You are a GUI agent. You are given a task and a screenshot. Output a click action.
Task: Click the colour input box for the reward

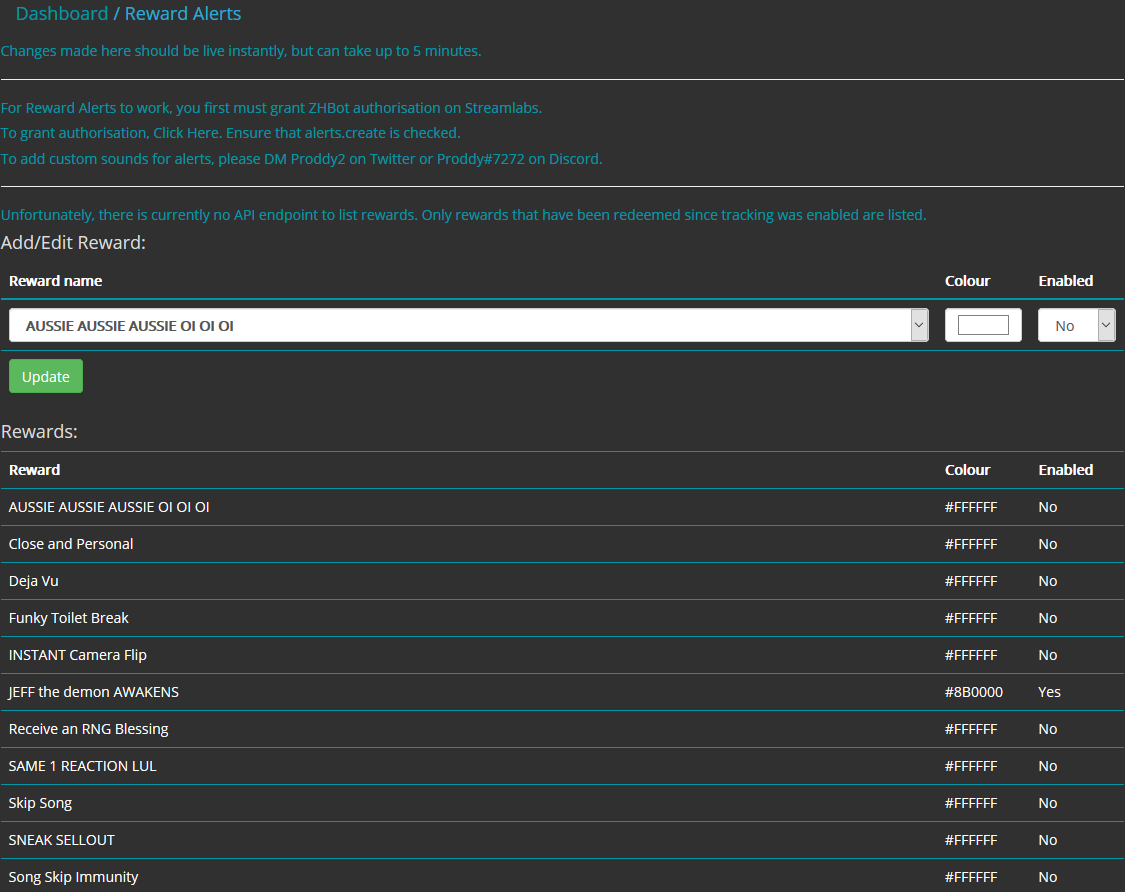tap(983, 325)
